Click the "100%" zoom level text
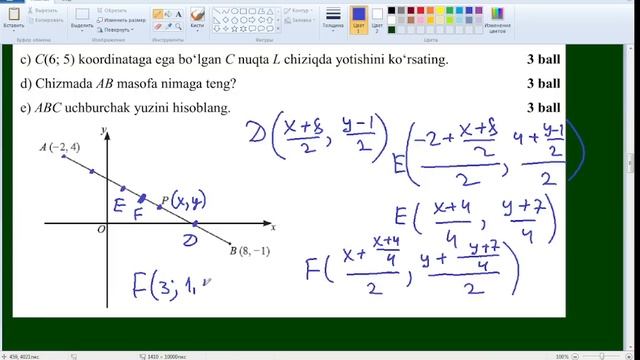The height and width of the screenshot is (360, 640). (x=562, y=357)
